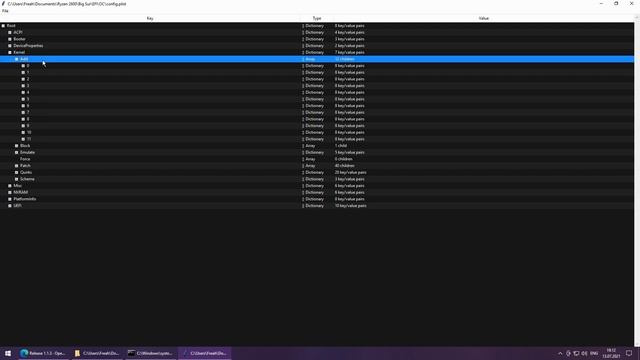Expand child 0 under Add

(23, 66)
